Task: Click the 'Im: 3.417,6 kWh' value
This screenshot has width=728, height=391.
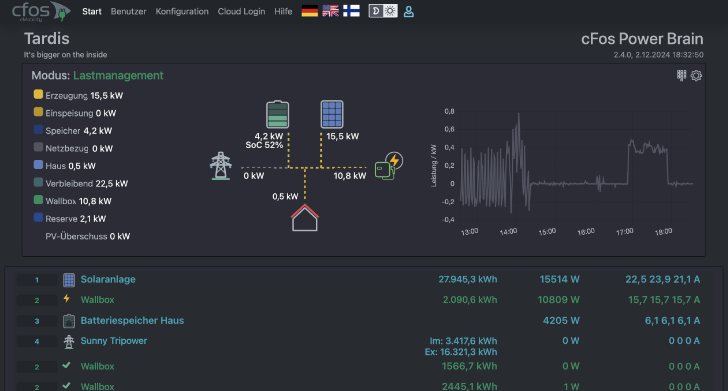Action: (x=463, y=341)
